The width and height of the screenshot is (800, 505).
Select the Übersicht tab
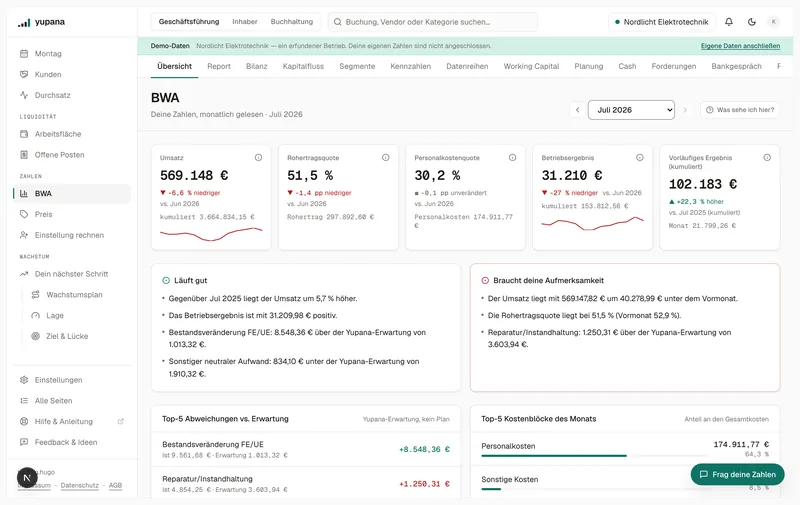point(174,66)
